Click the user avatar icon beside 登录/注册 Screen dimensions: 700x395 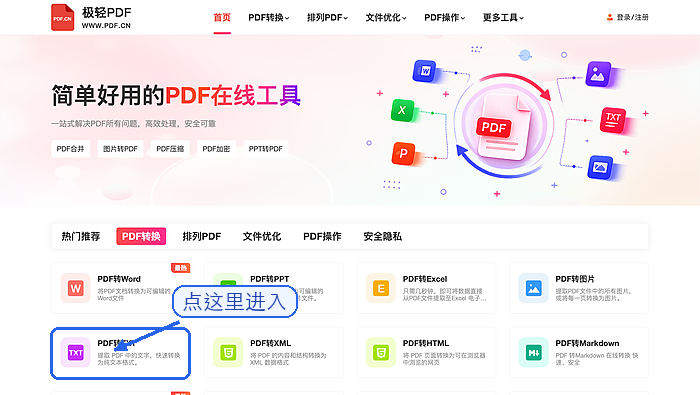tap(610, 17)
